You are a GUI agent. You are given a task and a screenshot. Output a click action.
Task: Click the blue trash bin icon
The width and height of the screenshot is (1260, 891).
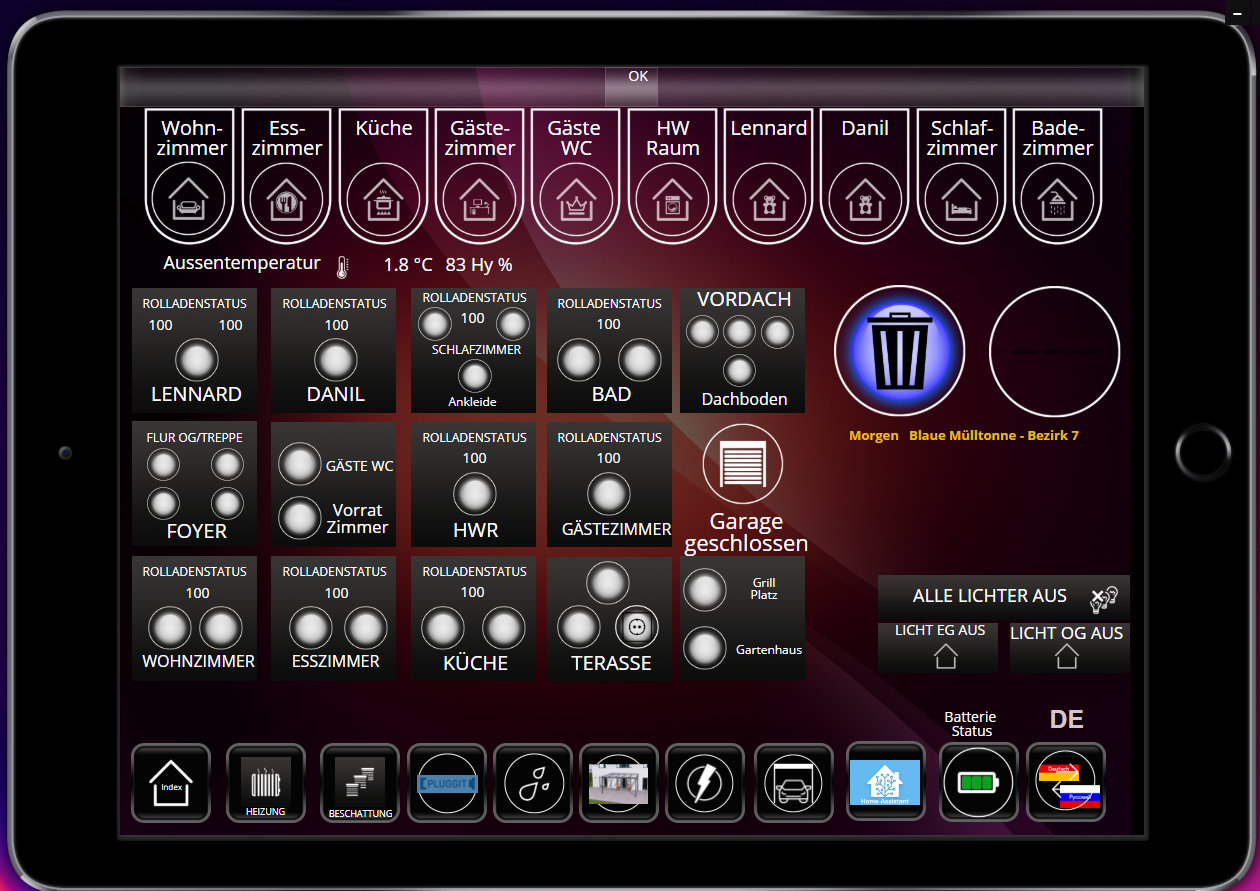click(899, 350)
